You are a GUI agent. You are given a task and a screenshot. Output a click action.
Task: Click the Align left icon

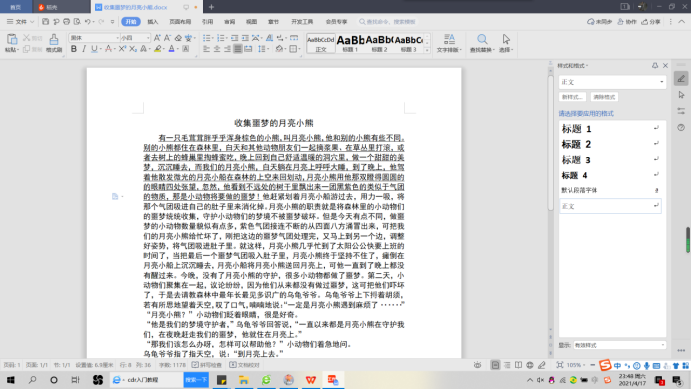[206, 49]
